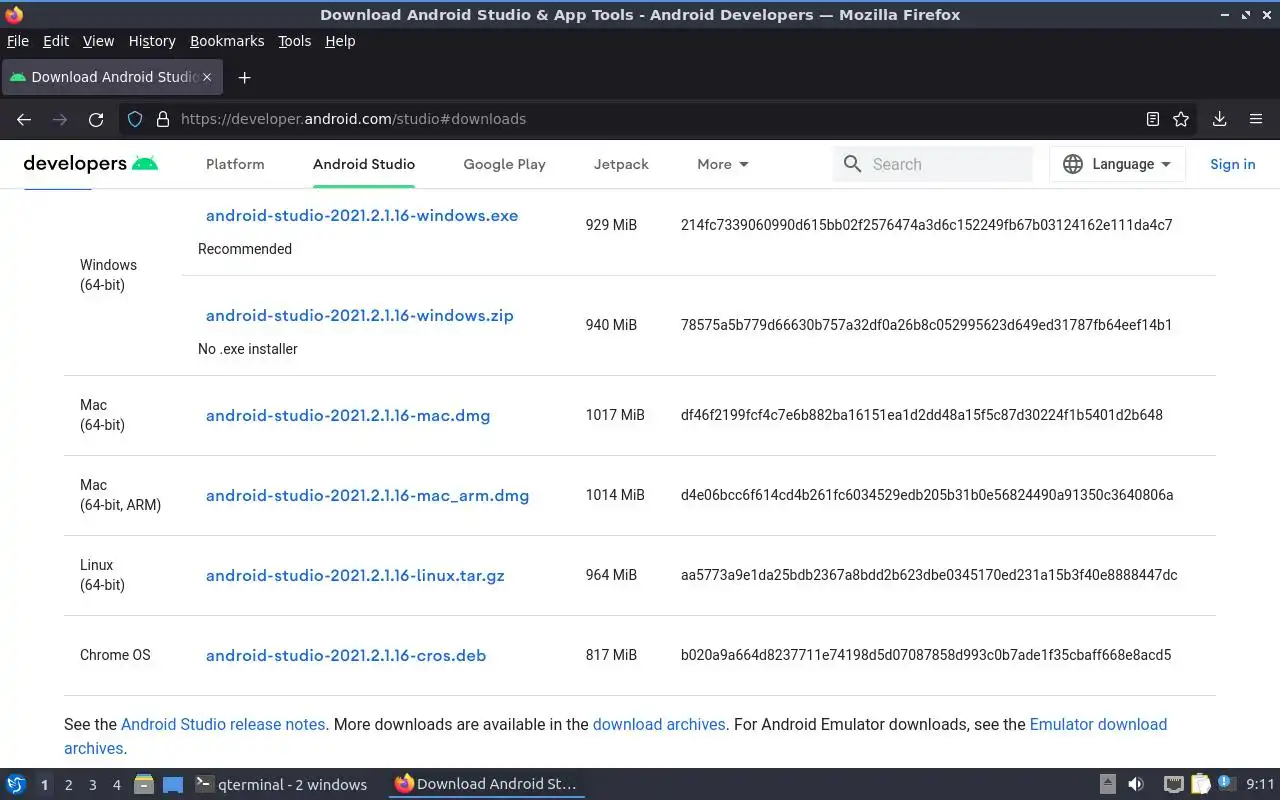Switch to workspace 3 in the taskbar
This screenshot has width=1280, height=800.
click(x=92, y=785)
